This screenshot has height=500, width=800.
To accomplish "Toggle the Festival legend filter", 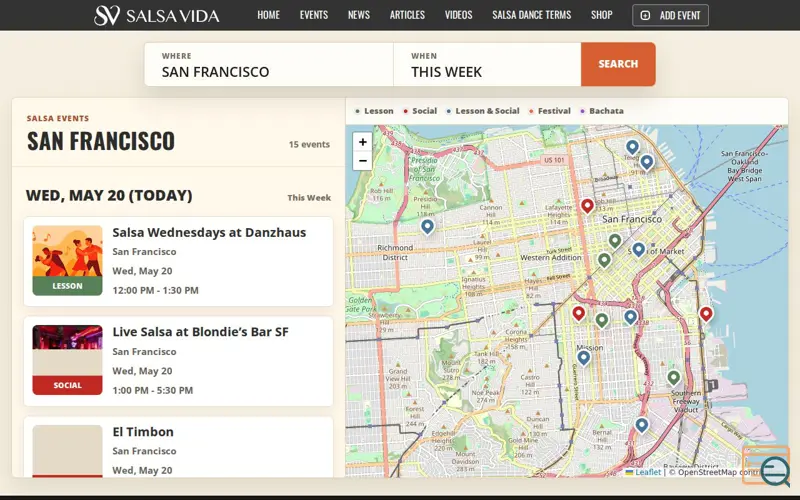I will tap(549, 111).
